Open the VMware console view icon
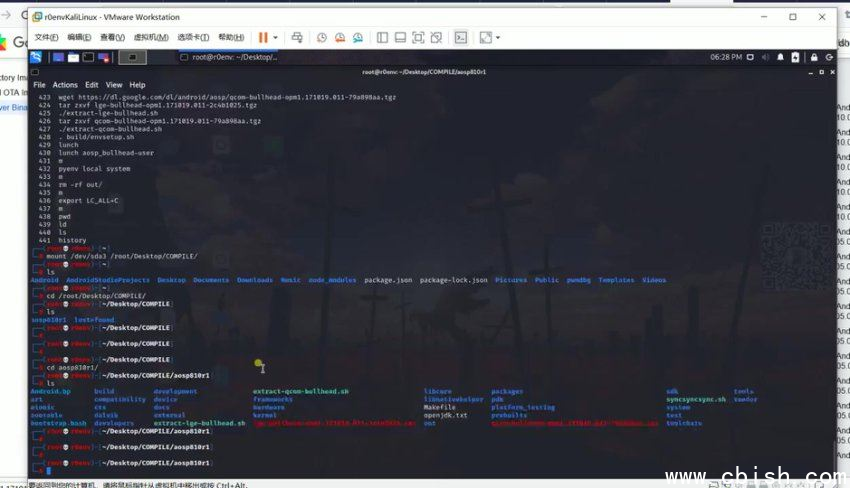 (461, 37)
